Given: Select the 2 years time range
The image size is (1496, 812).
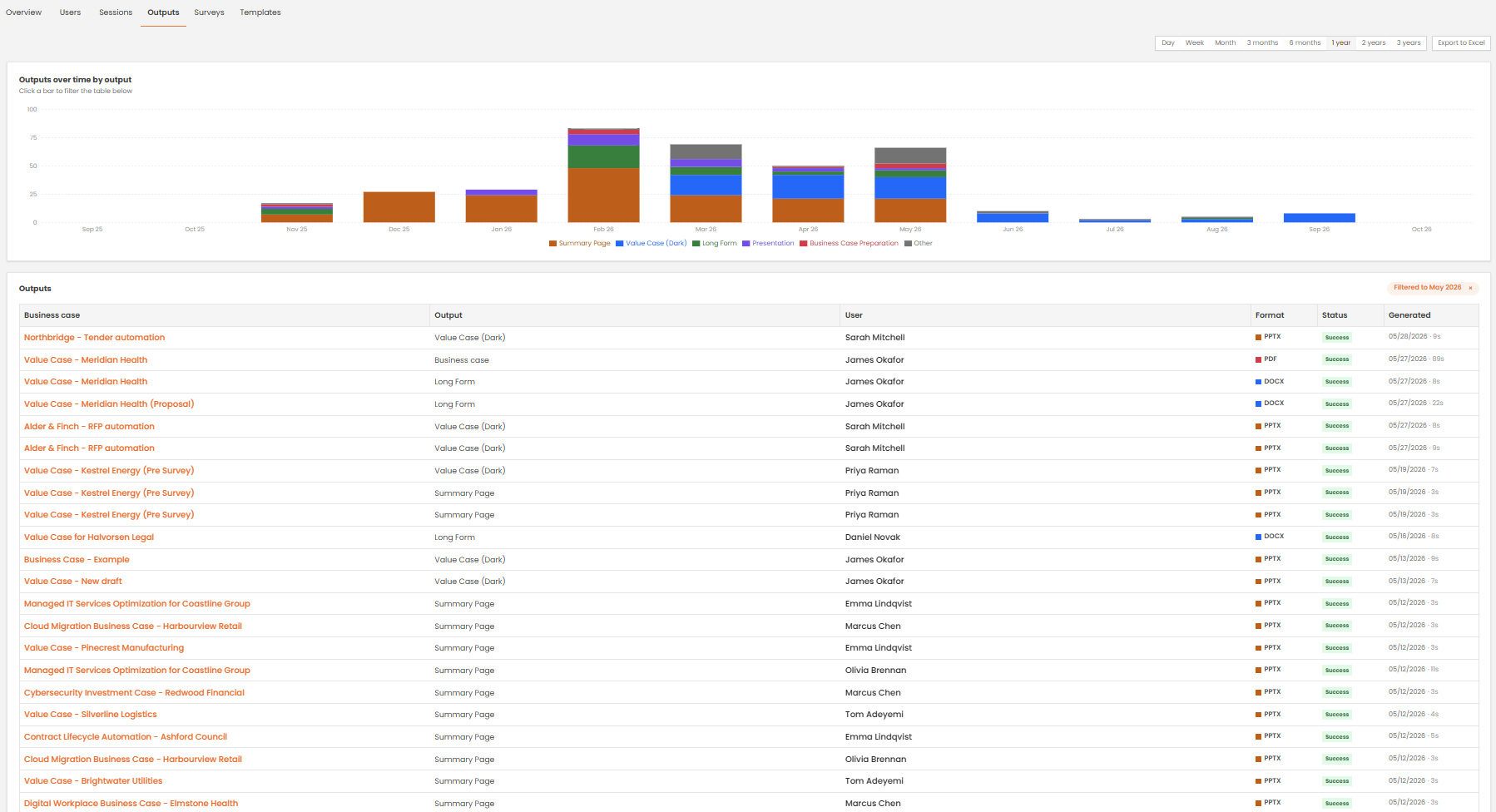Looking at the screenshot, I should click(x=1374, y=42).
